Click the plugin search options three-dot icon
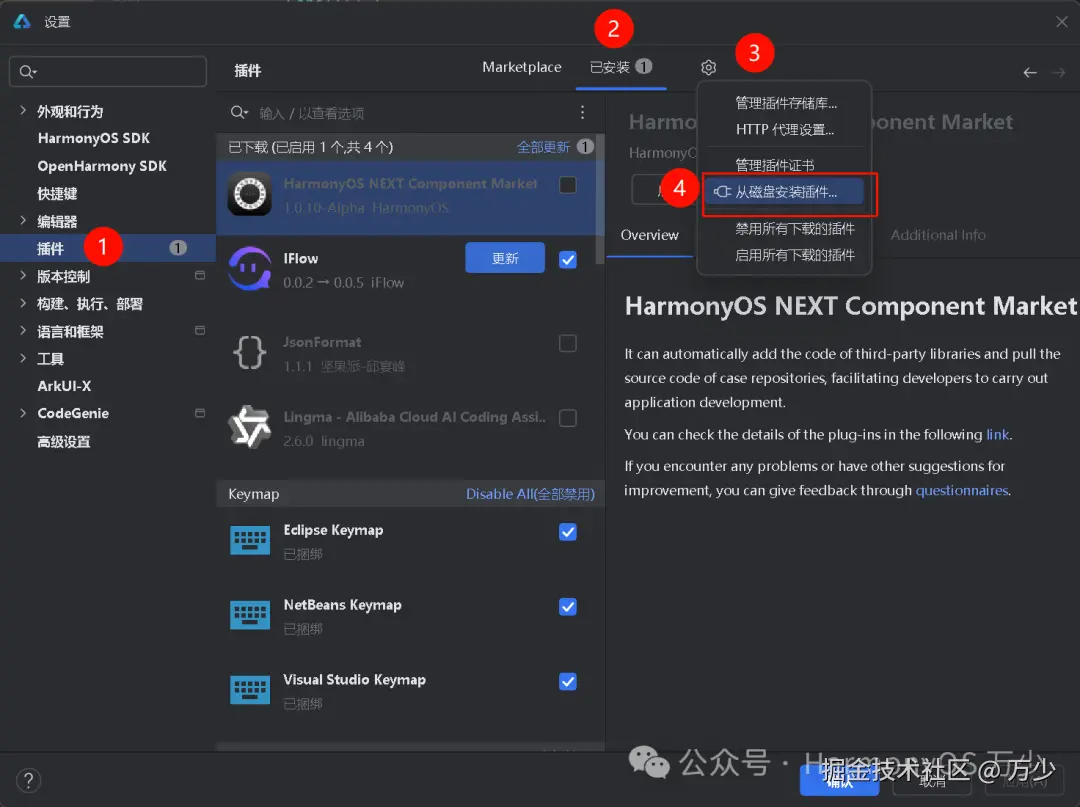The height and width of the screenshot is (807, 1080). point(582,112)
